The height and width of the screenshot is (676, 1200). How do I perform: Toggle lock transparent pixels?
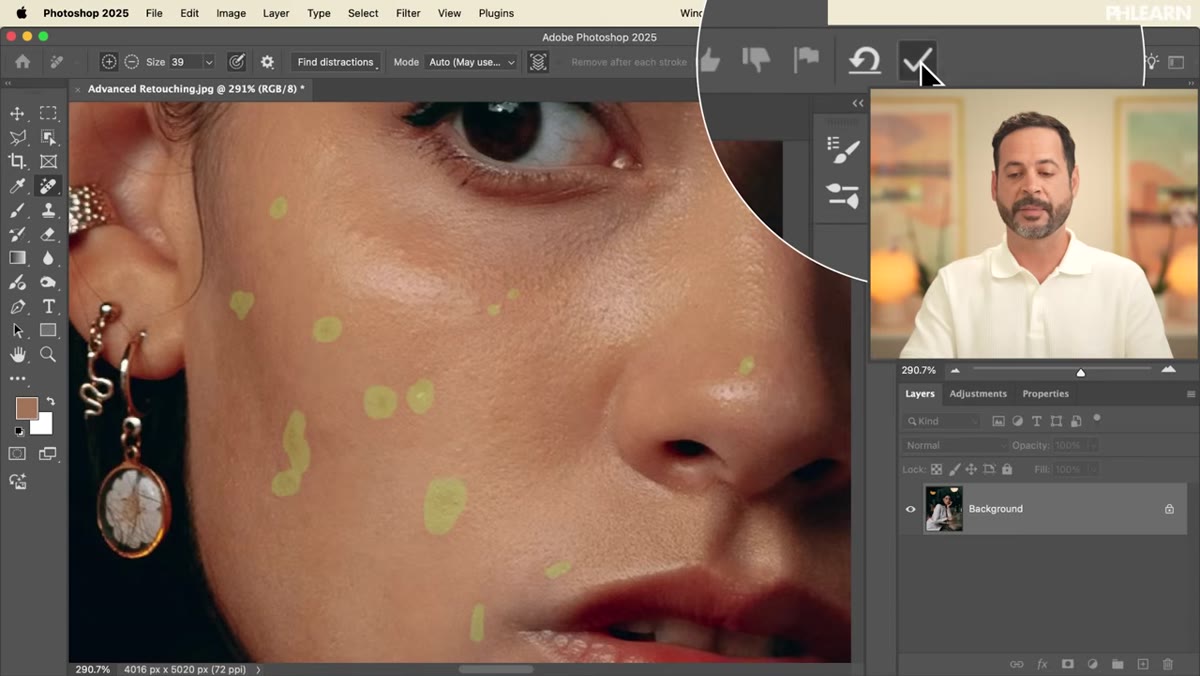936,469
